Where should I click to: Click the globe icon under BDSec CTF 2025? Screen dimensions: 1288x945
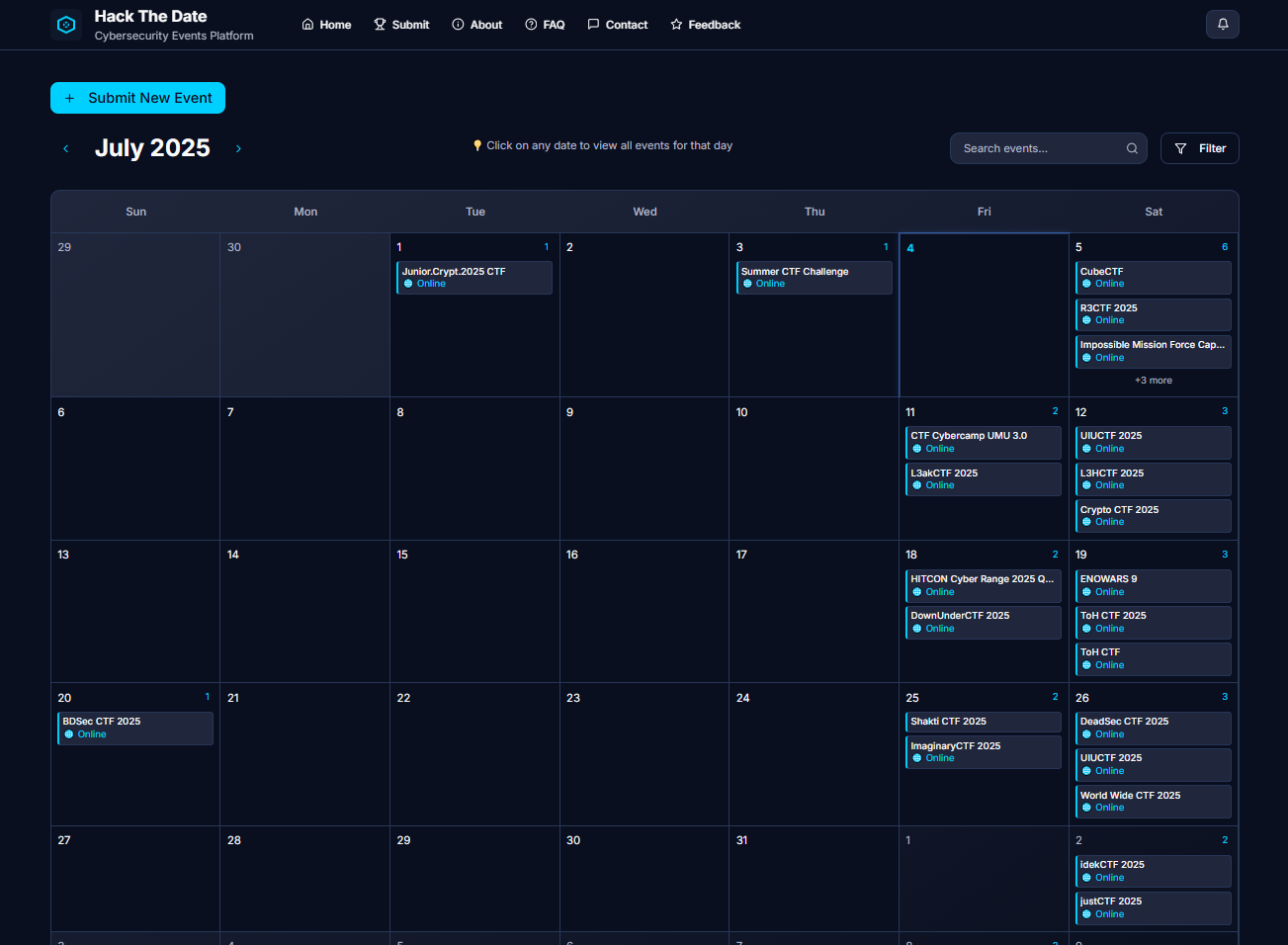click(69, 734)
